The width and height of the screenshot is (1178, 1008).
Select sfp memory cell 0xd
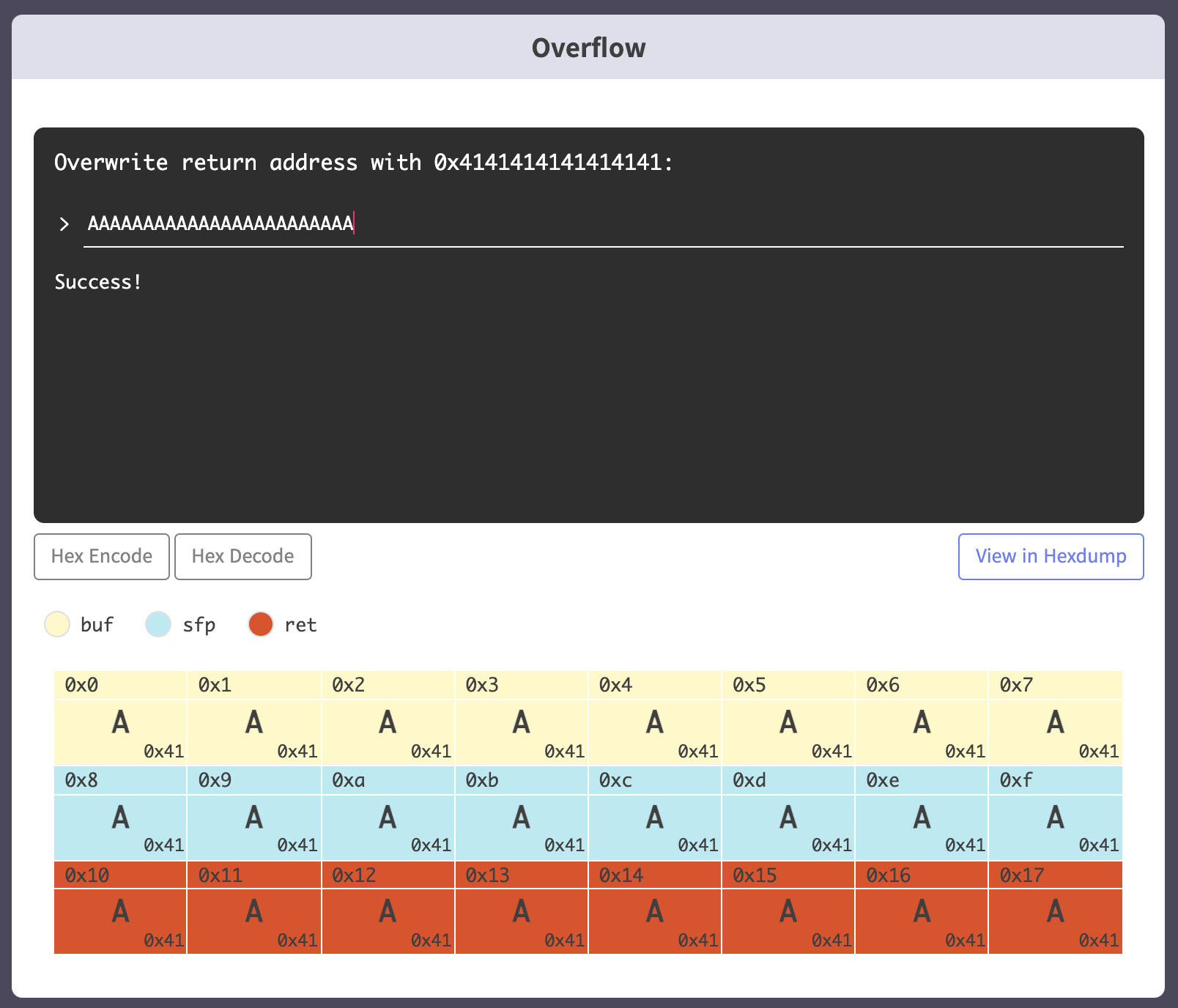click(788, 813)
